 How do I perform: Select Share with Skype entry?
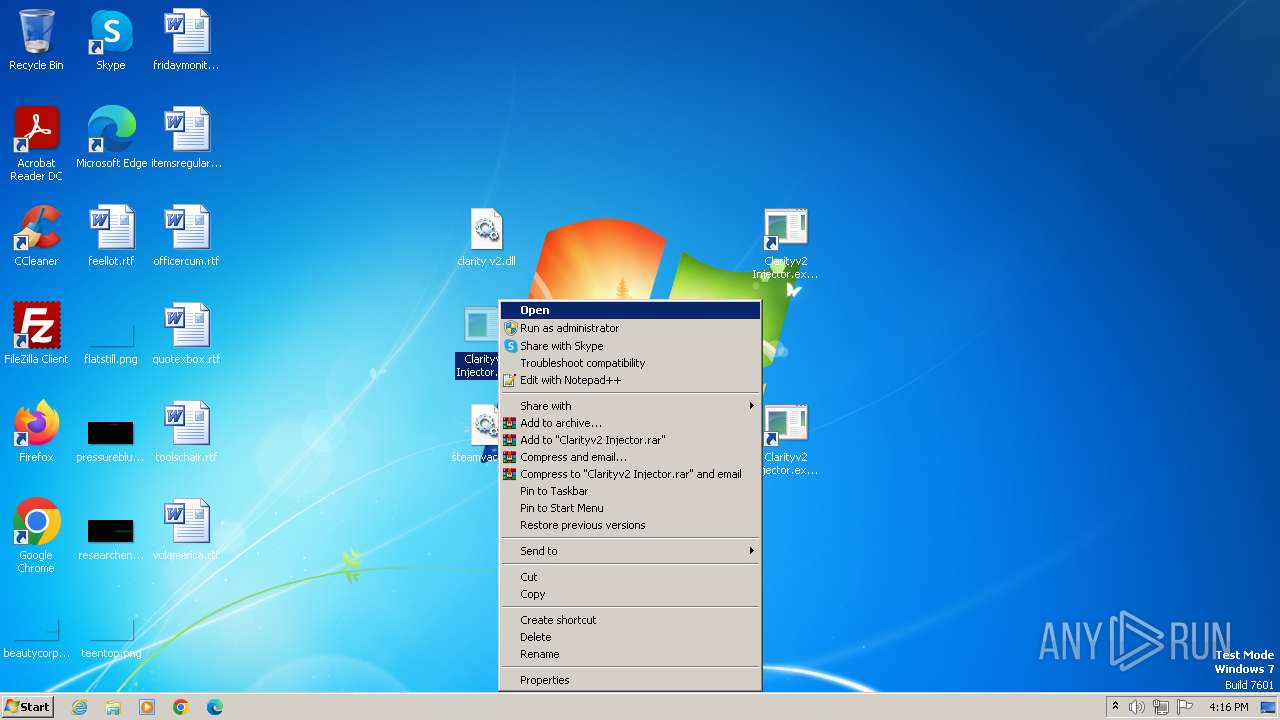pyautogui.click(x=630, y=346)
